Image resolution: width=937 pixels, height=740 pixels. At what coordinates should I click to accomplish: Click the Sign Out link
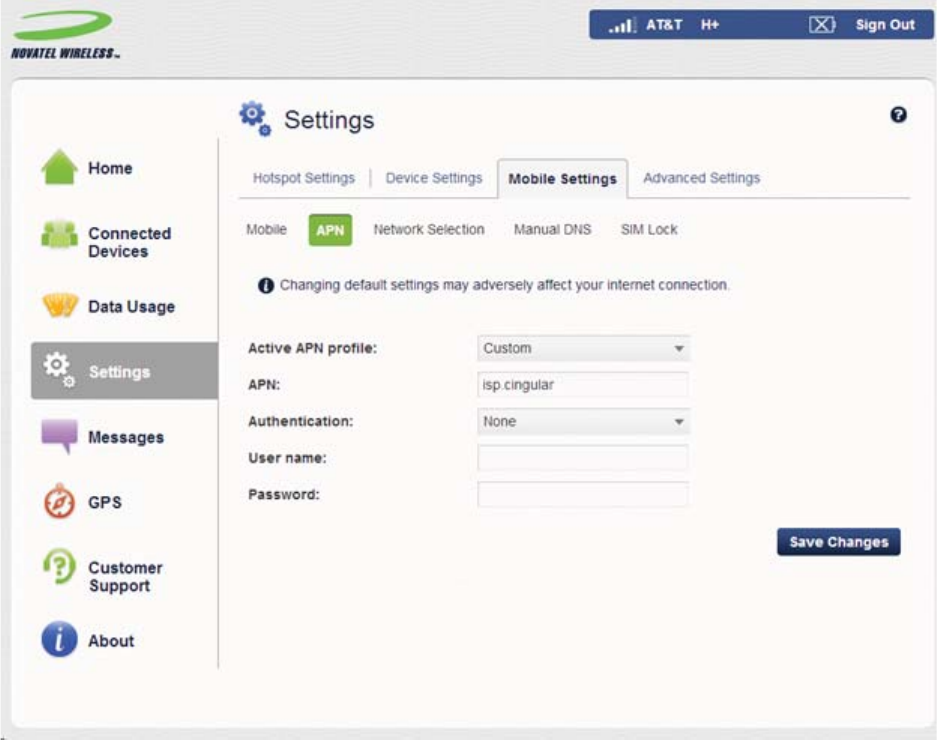[x=885, y=25]
